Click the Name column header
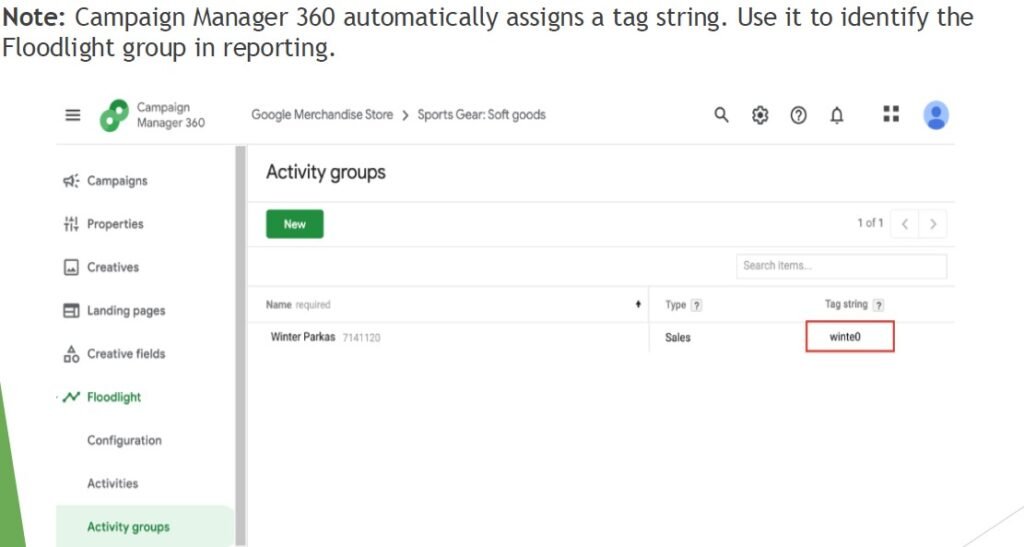1024x547 pixels. 278,305
